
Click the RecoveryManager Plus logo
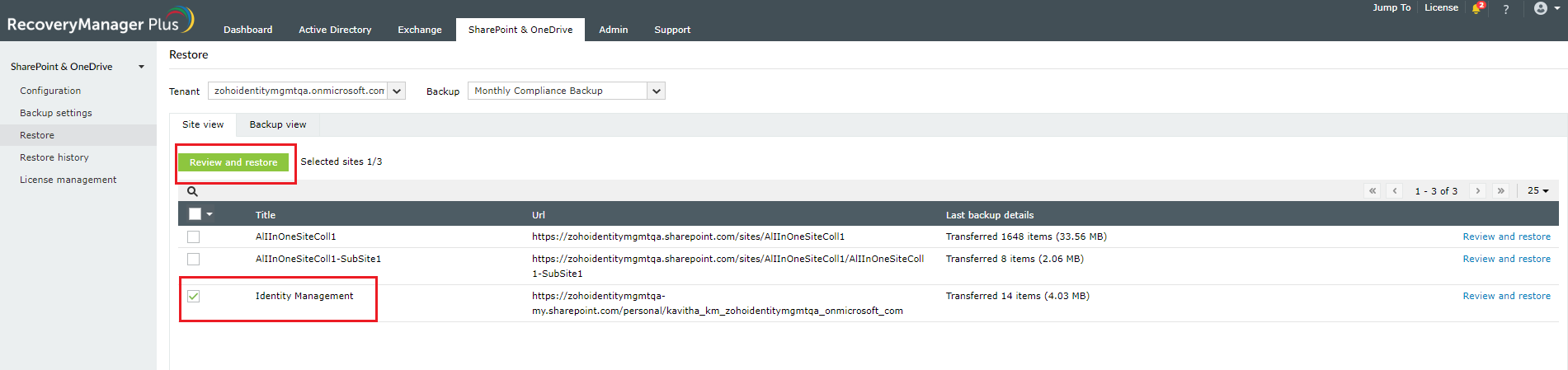[100, 21]
